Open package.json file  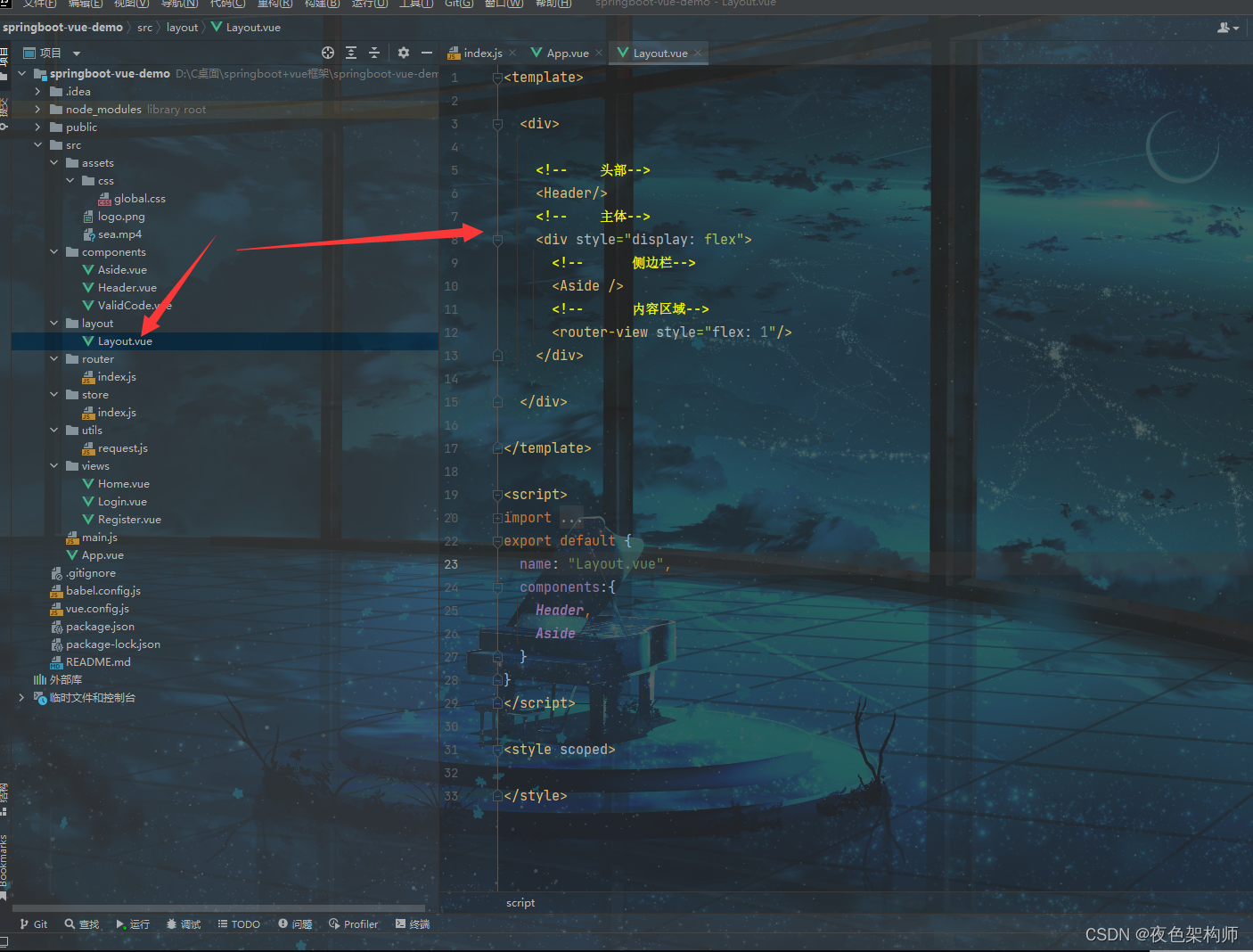coord(93,627)
